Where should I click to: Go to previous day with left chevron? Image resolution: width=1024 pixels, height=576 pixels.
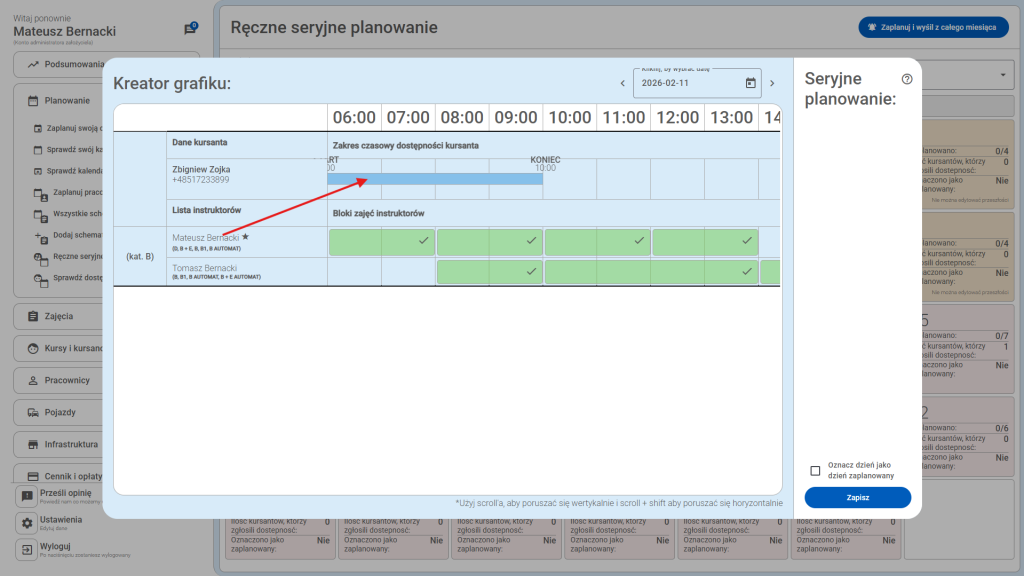[622, 83]
